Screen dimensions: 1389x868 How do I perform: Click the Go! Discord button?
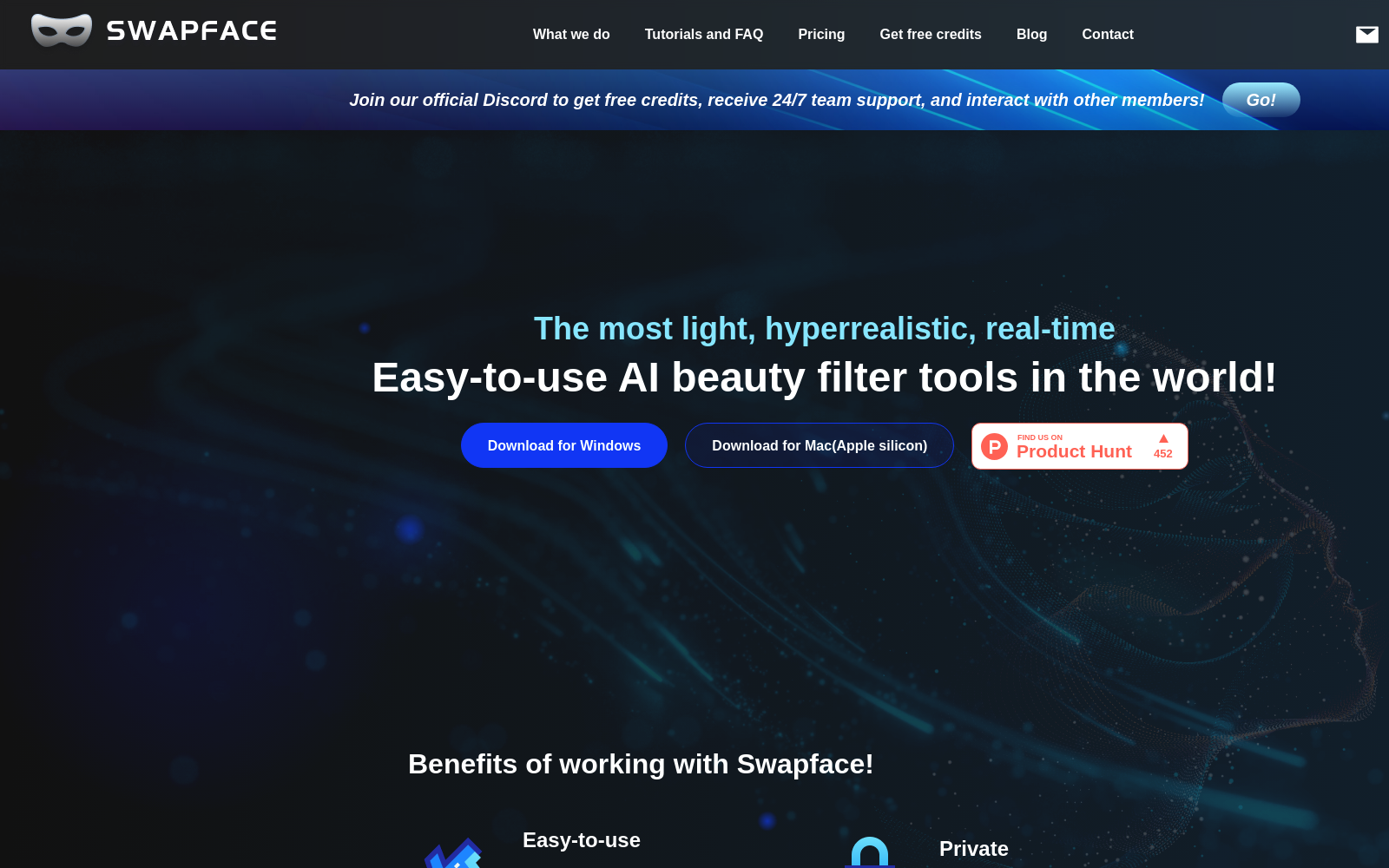[x=1261, y=100]
